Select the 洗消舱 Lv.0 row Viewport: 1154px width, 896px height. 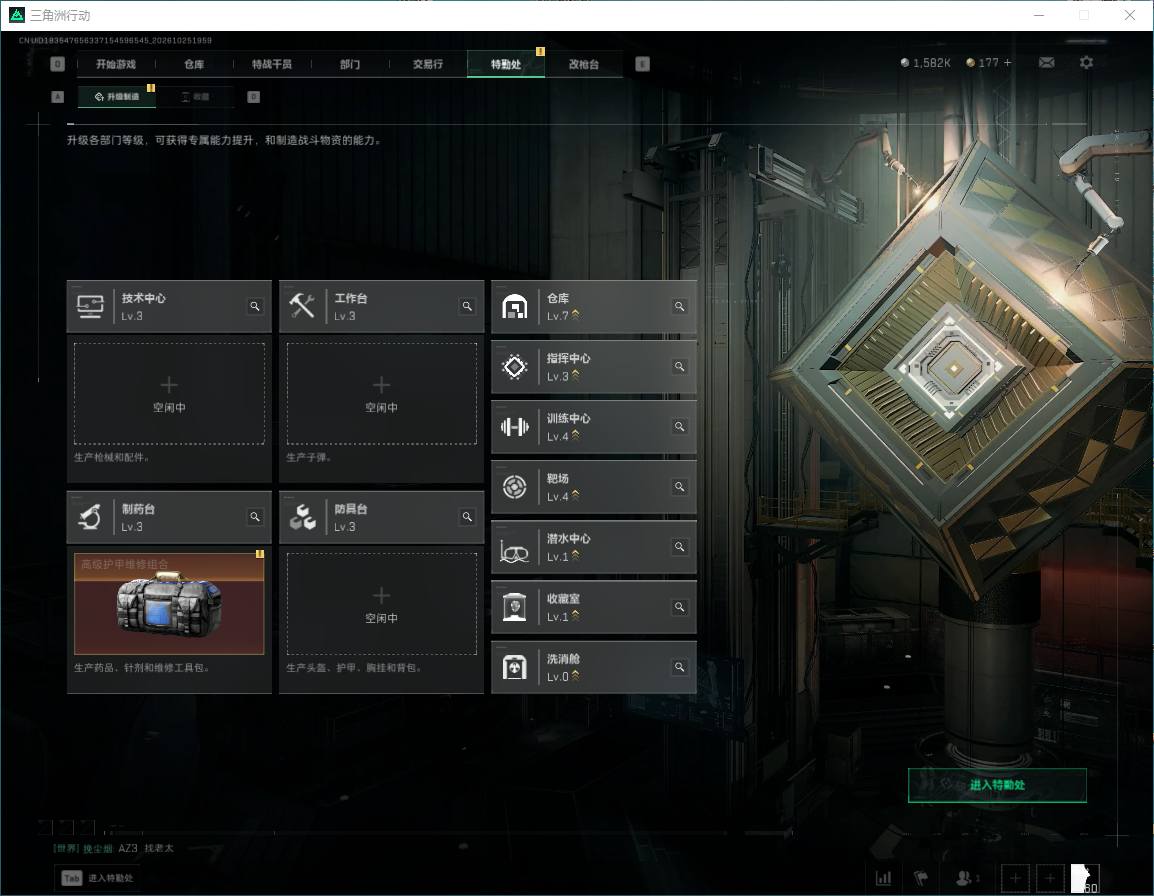(x=593, y=667)
